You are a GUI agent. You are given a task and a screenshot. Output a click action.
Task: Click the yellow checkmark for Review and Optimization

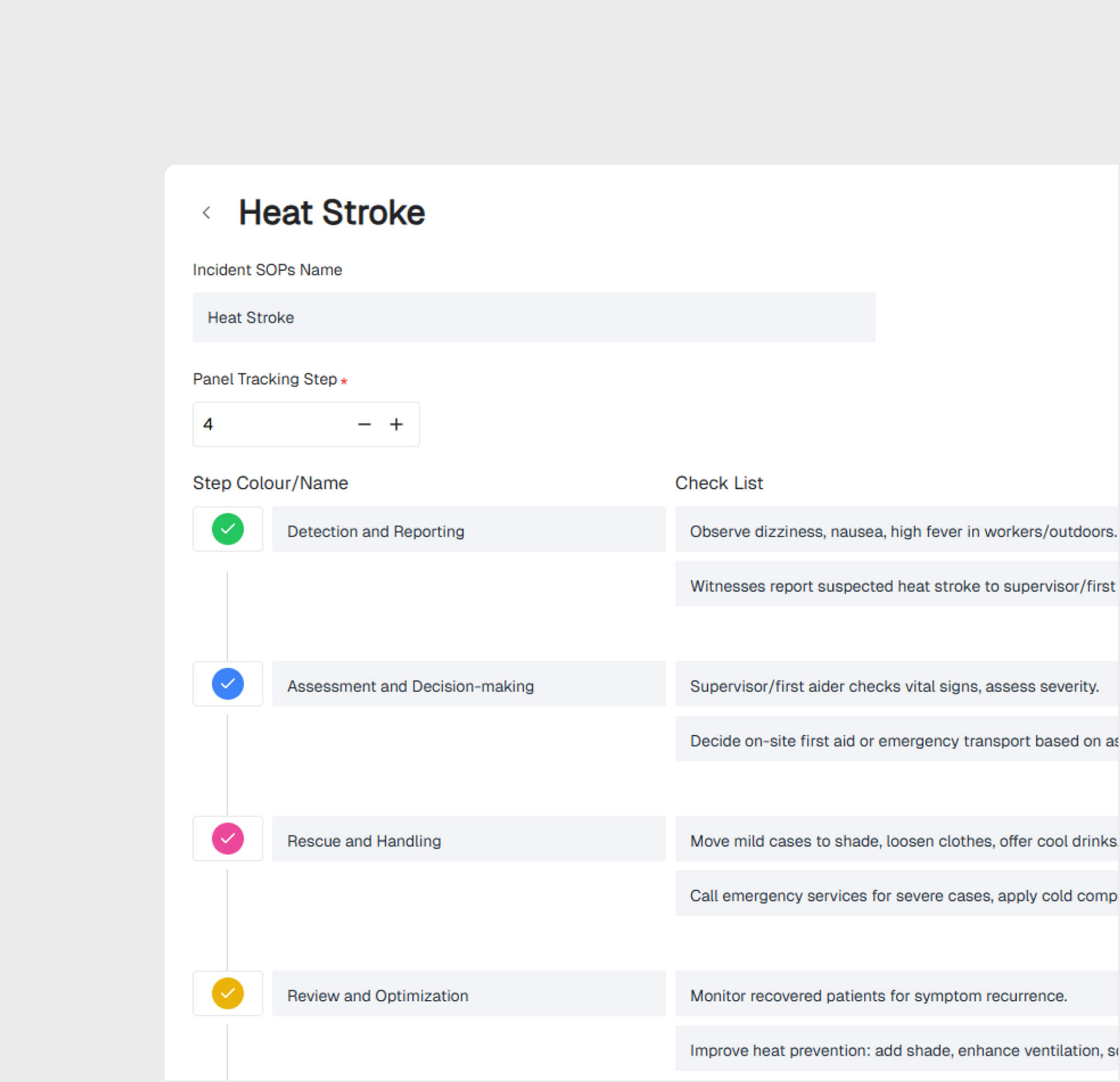(x=227, y=994)
